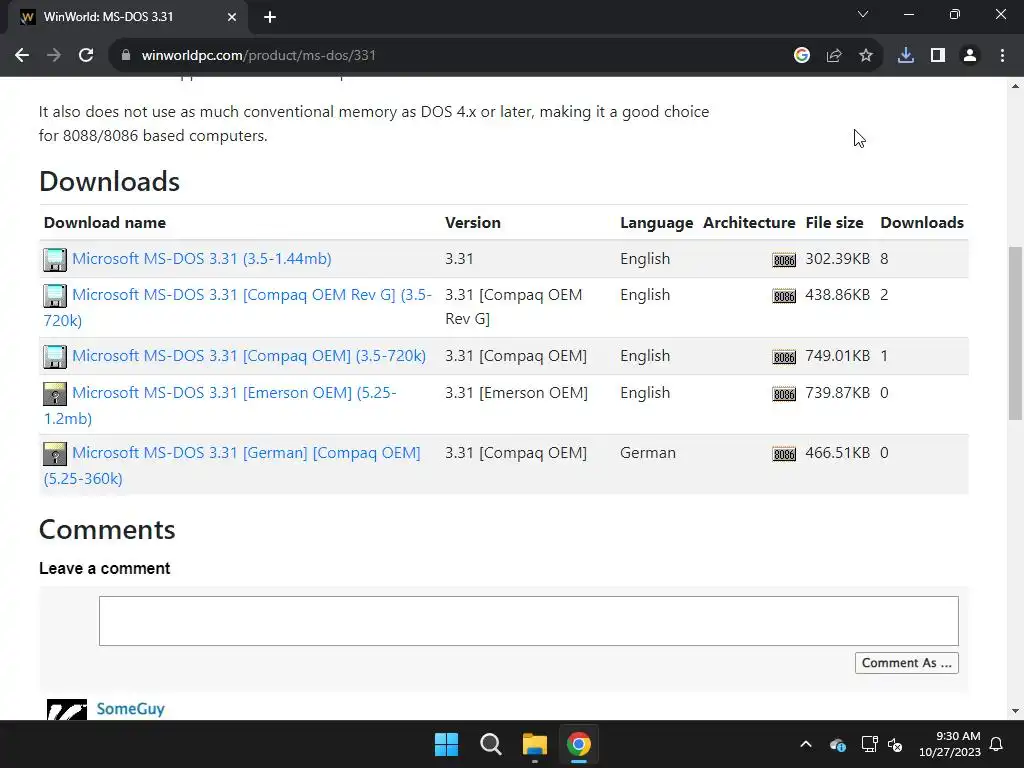Screen dimensions: 1024x768
Task: Click the 3.31 [Emerson OEM] version cell
Action: coord(517,392)
